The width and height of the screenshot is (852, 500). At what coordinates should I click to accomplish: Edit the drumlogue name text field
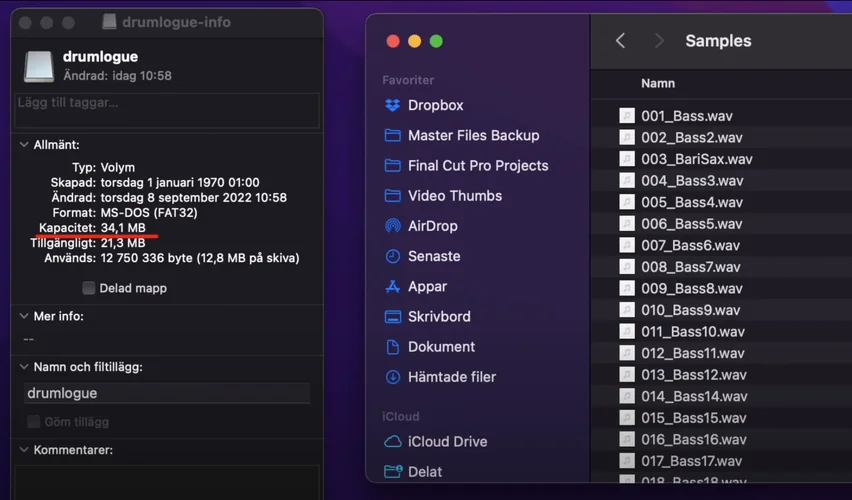[167, 393]
